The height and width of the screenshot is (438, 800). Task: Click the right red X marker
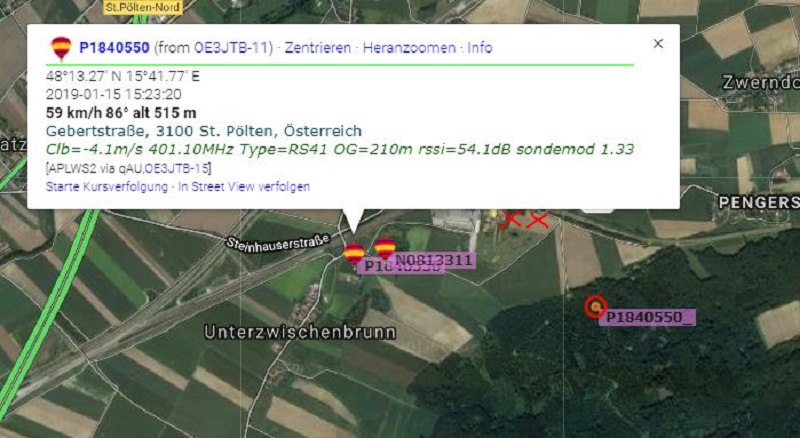pyautogui.click(x=537, y=220)
